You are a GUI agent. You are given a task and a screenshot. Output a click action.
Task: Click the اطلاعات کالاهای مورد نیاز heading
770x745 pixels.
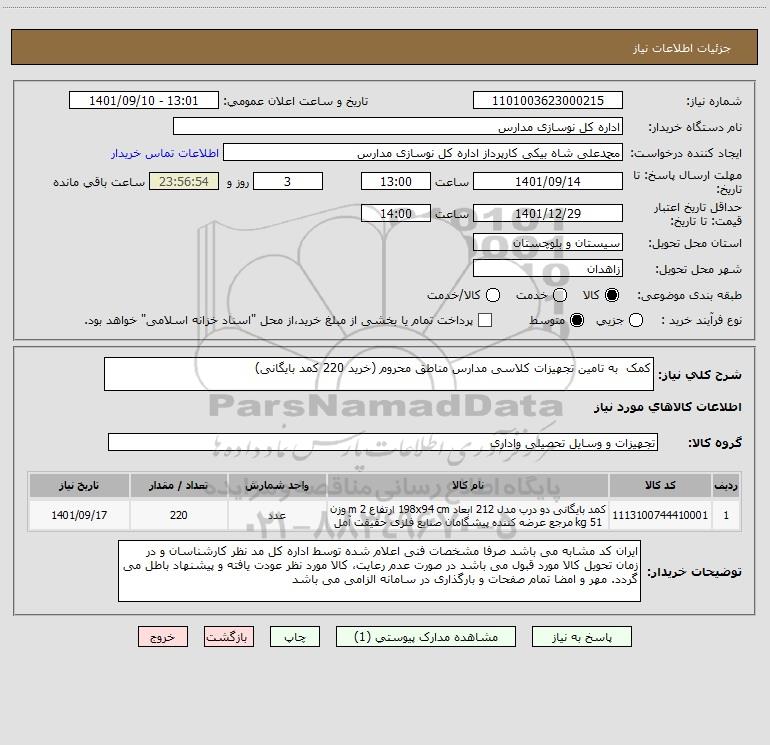point(667,407)
